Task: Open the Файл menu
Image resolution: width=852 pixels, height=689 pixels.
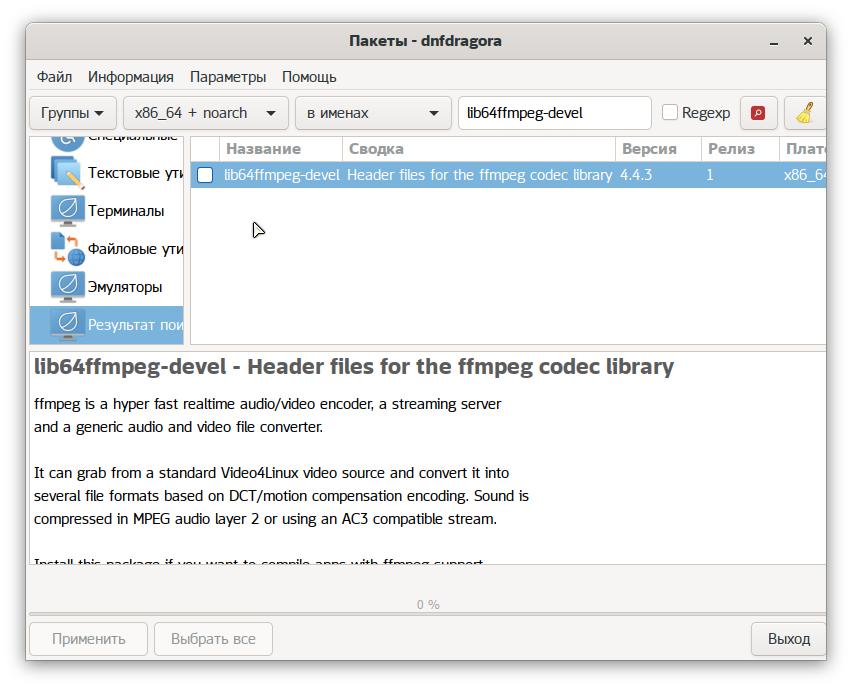Action: click(54, 77)
